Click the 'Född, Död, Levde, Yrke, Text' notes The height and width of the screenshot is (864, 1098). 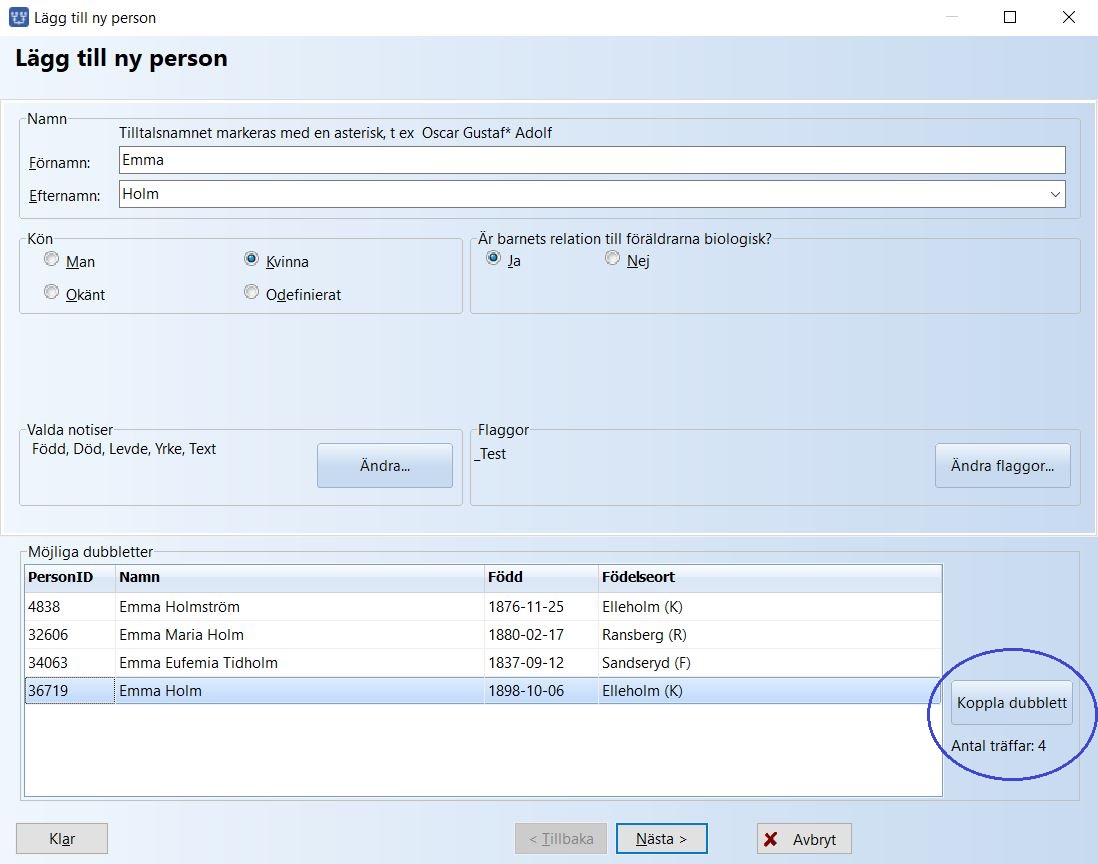124,449
